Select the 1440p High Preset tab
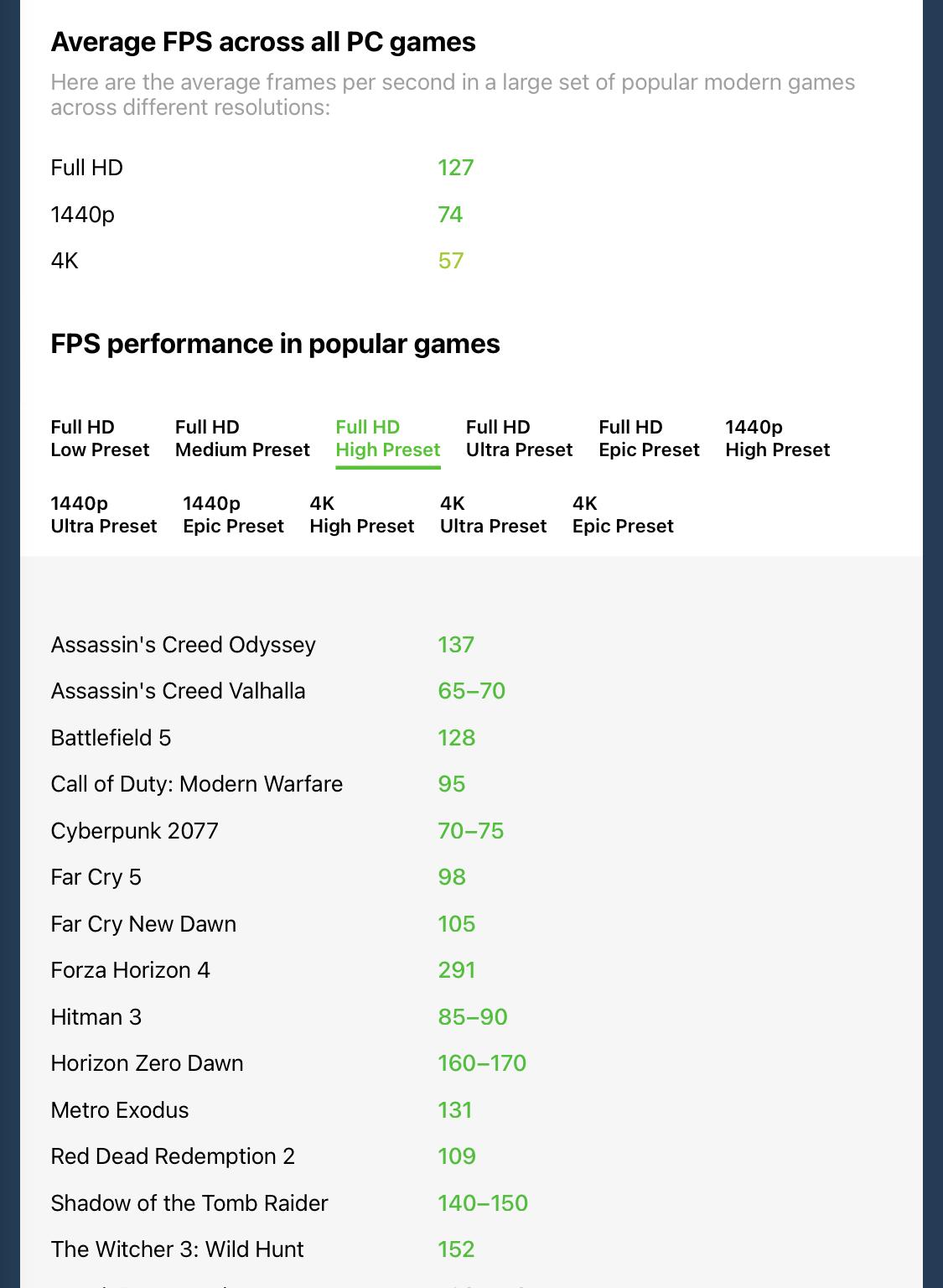Image resolution: width=943 pixels, height=1288 pixels. [777, 439]
